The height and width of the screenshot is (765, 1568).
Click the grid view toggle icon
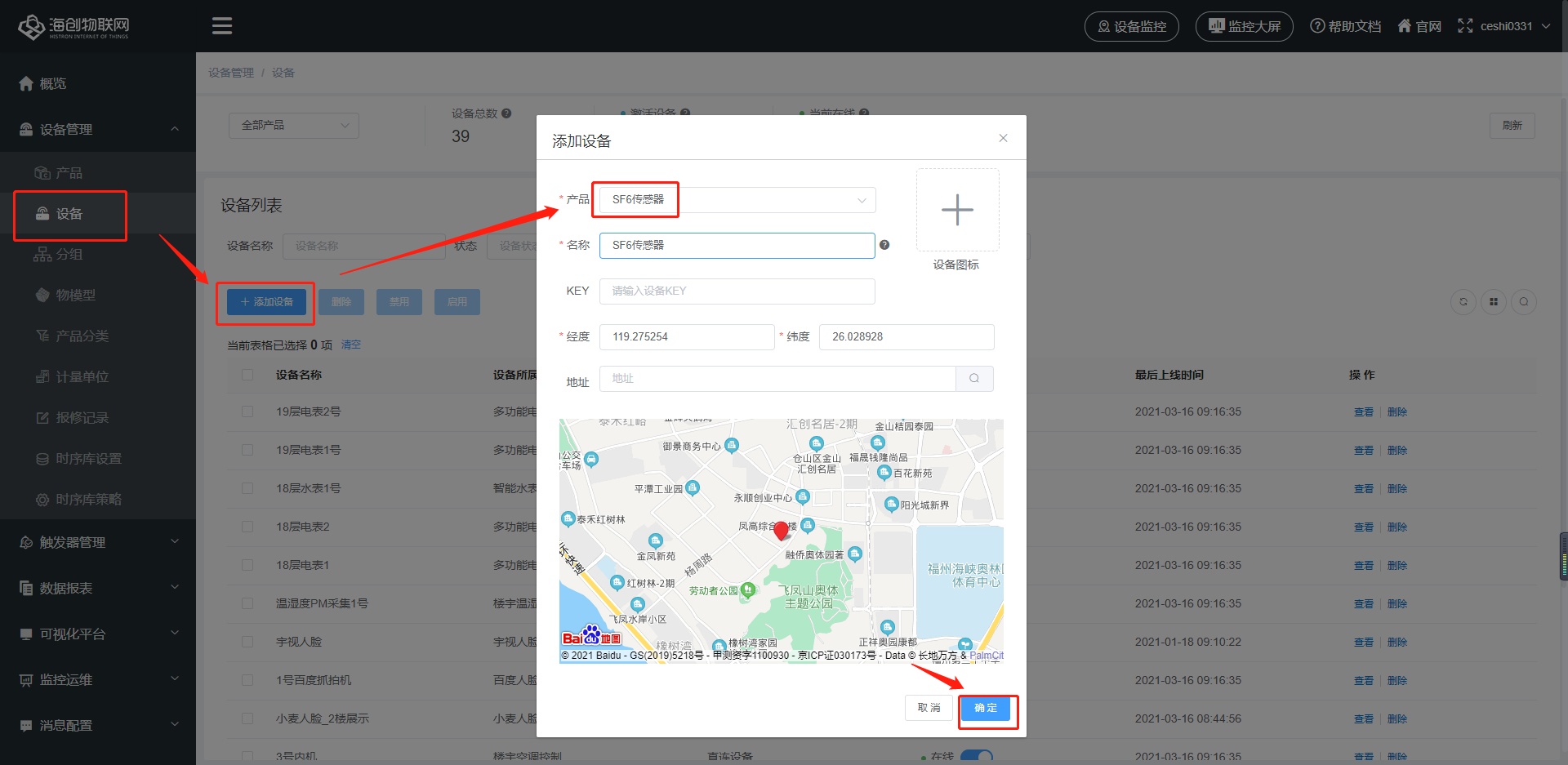pos(1494,302)
